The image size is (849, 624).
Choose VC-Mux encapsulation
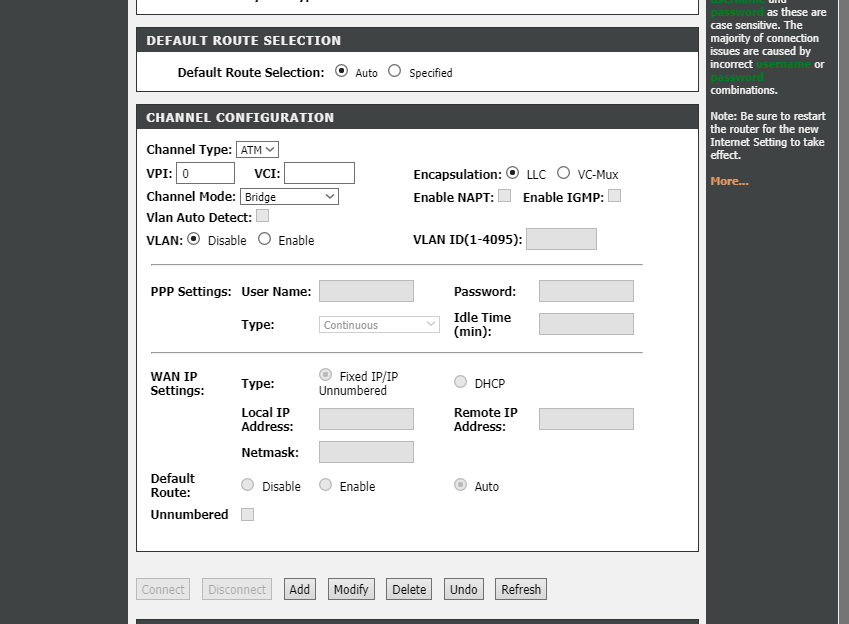click(564, 173)
